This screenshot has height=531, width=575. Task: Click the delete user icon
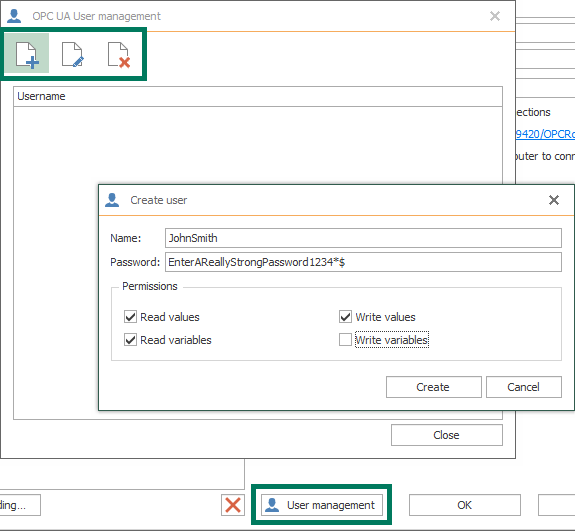(x=118, y=54)
